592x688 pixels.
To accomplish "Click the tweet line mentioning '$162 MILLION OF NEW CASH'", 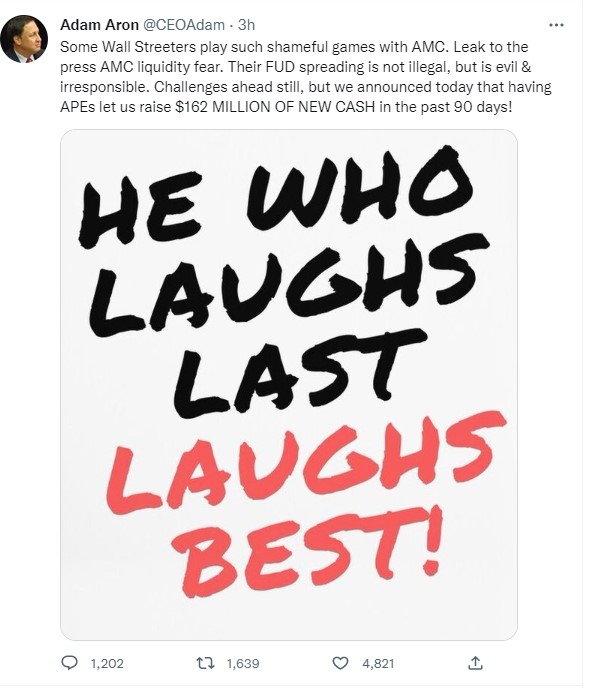I will (286, 107).
